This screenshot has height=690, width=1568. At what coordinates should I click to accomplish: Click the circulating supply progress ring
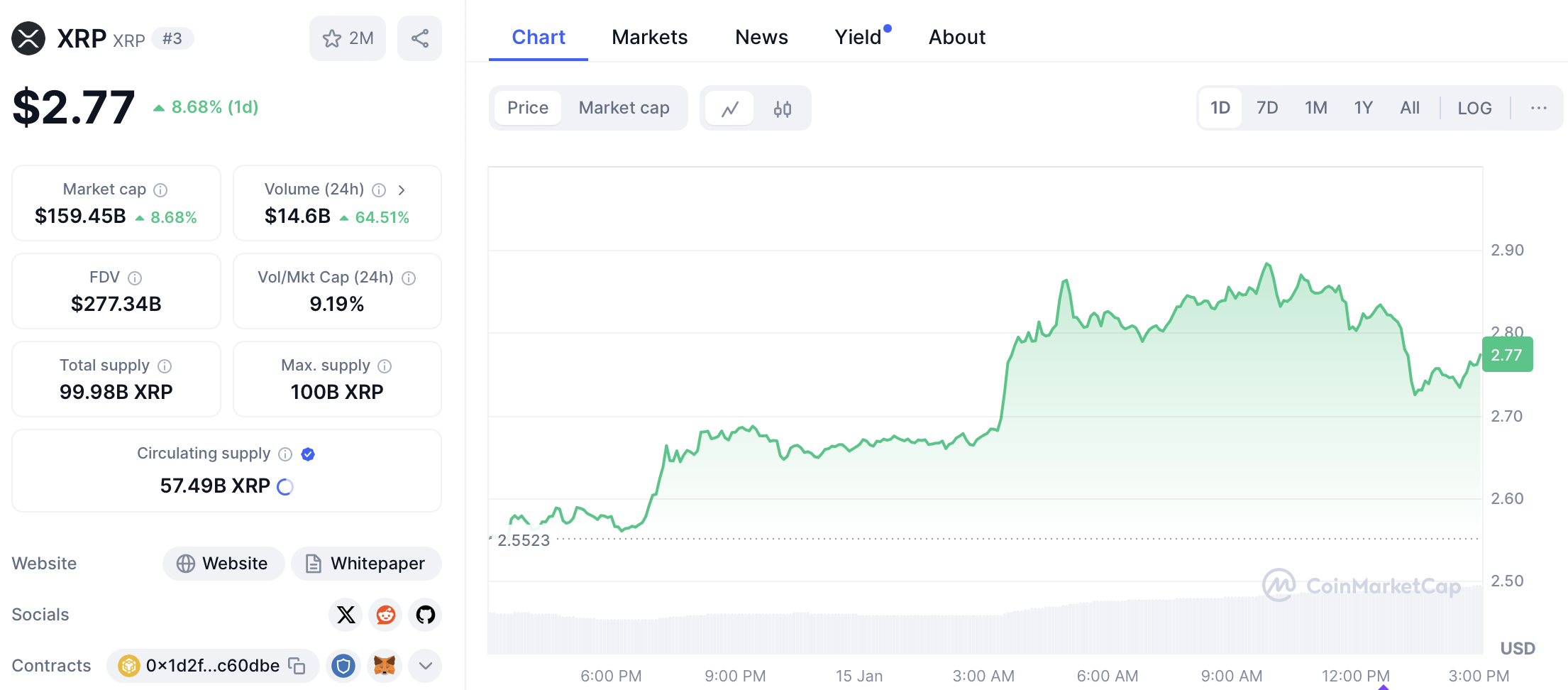[285, 486]
